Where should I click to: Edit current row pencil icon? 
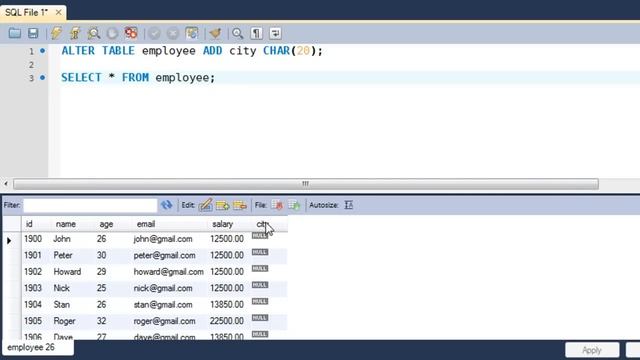pos(206,205)
